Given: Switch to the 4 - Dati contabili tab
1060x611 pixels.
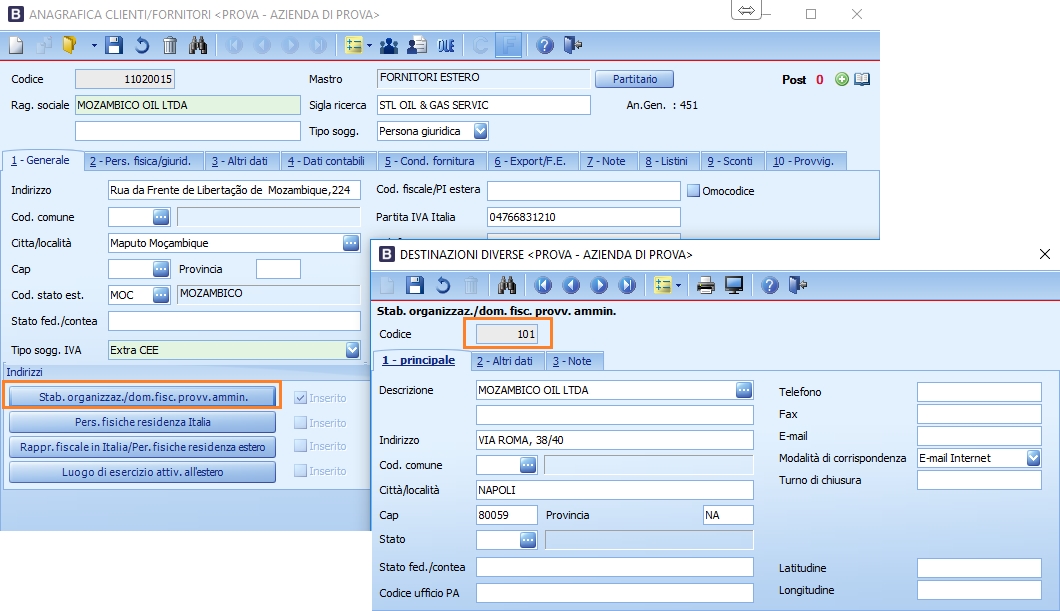Looking at the screenshot, I should (328, 161).
